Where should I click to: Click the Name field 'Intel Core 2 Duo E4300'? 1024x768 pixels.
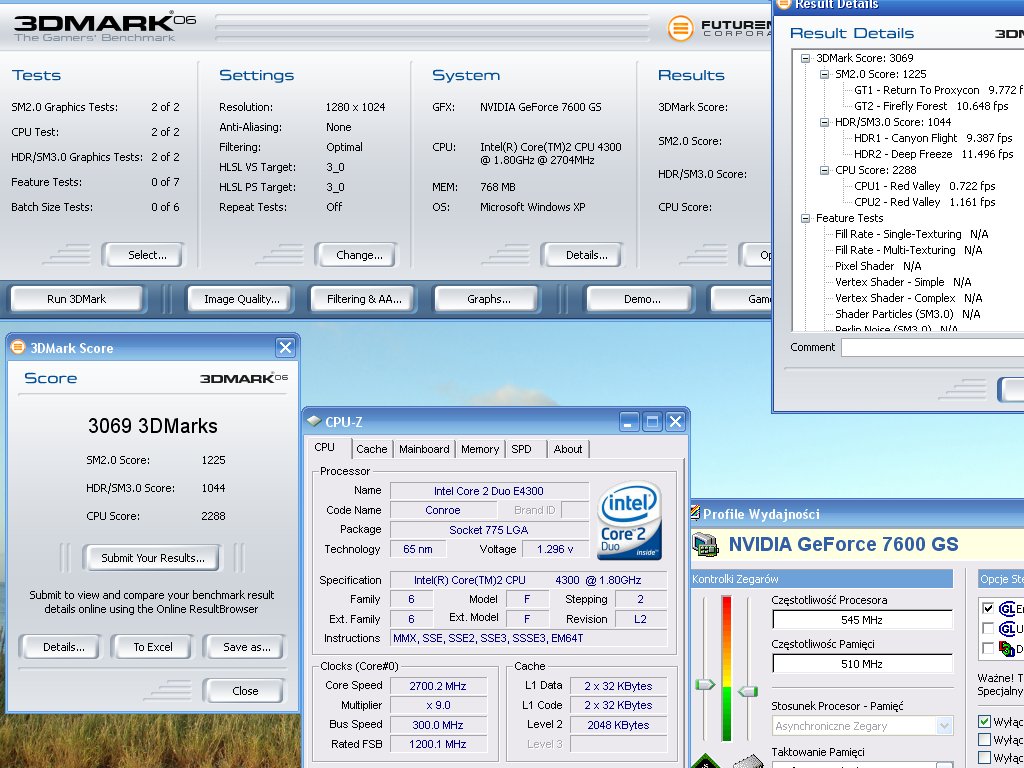coord(488,490)
